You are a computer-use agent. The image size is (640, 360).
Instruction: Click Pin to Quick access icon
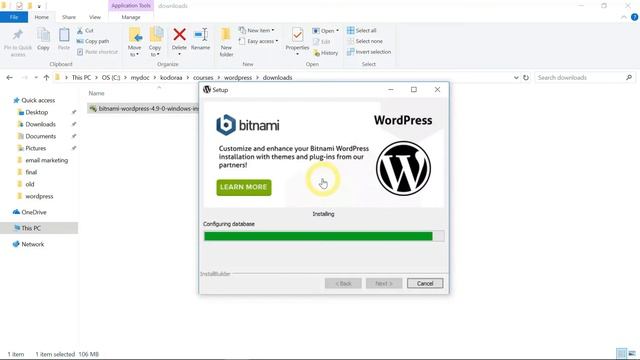pos(18,35)
